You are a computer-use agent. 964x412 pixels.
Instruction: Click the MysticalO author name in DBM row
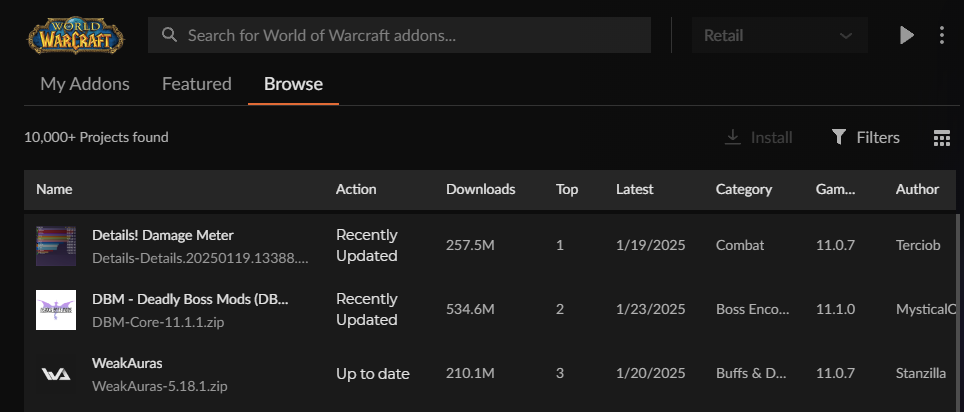pos(926,309)
